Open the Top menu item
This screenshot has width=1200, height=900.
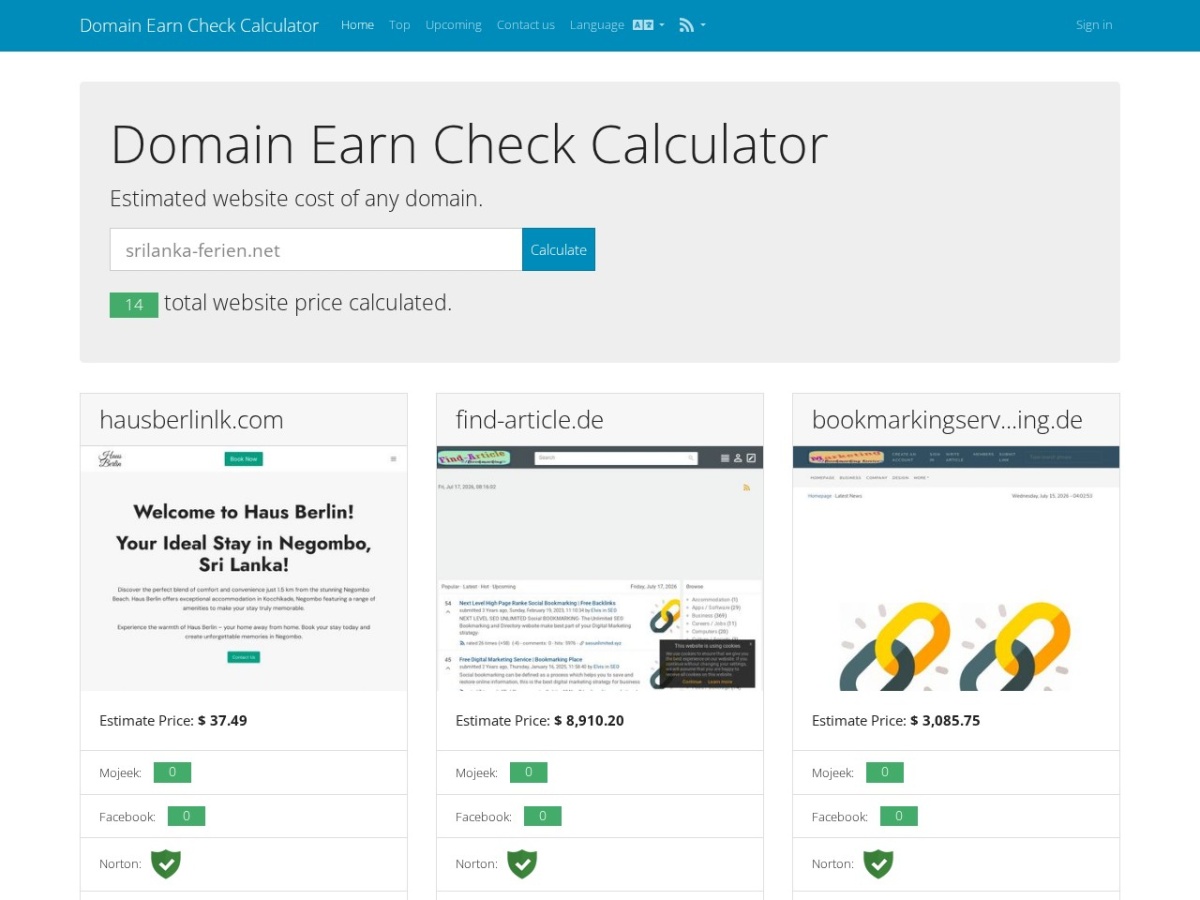(x=400, y=25)
